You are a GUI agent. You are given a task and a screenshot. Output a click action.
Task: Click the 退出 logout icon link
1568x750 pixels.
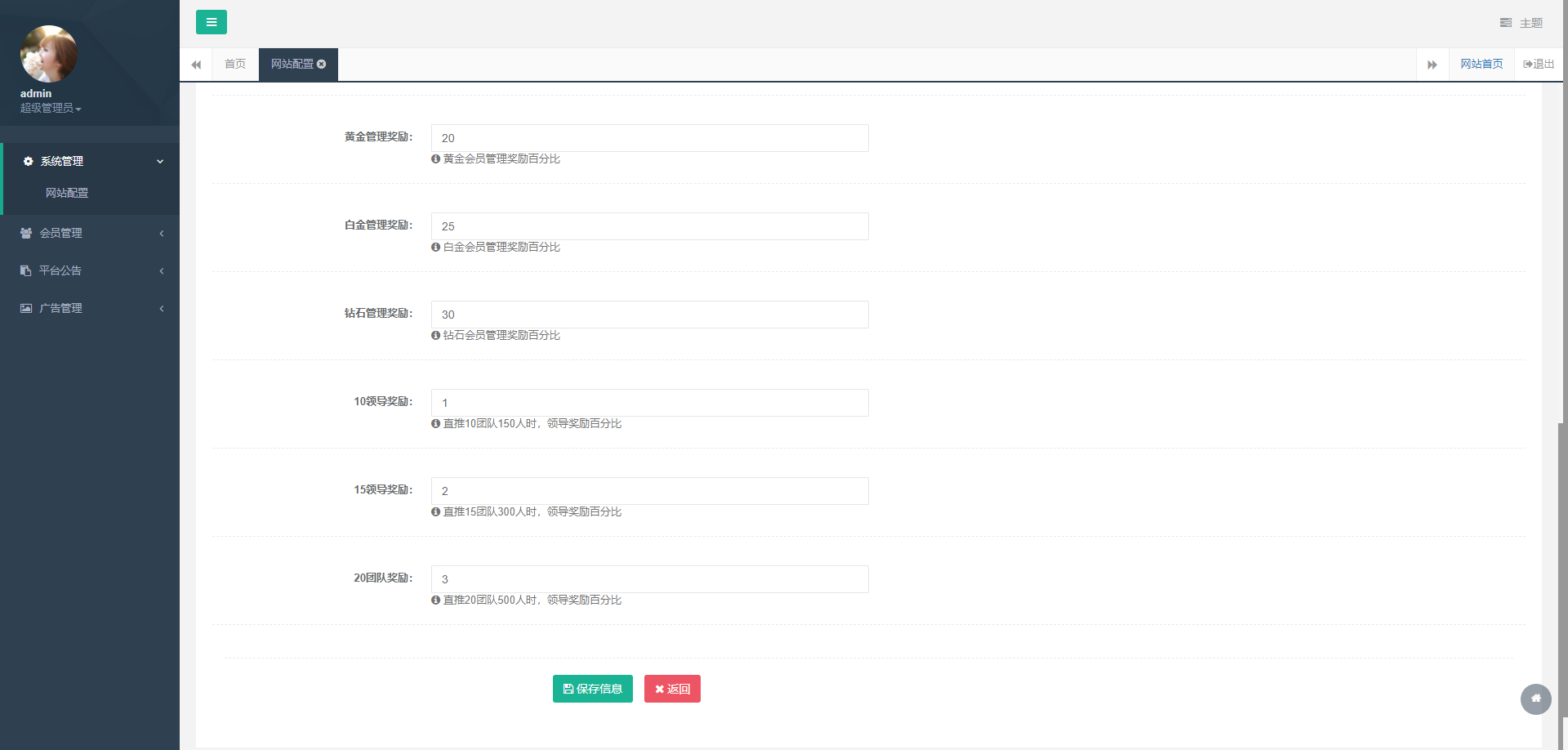[1539, 64]
